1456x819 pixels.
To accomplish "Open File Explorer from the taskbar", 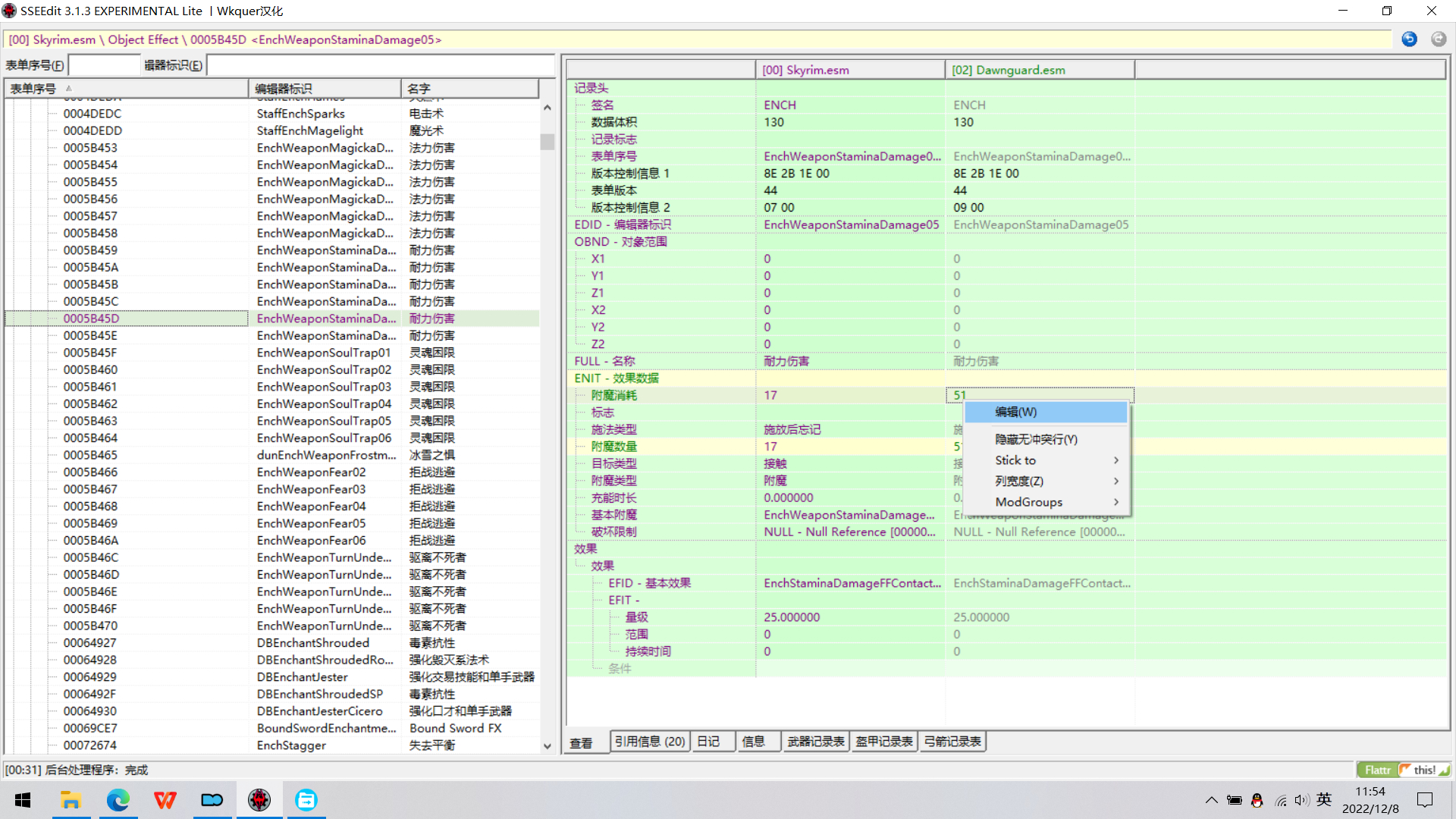I will point(71,800).
